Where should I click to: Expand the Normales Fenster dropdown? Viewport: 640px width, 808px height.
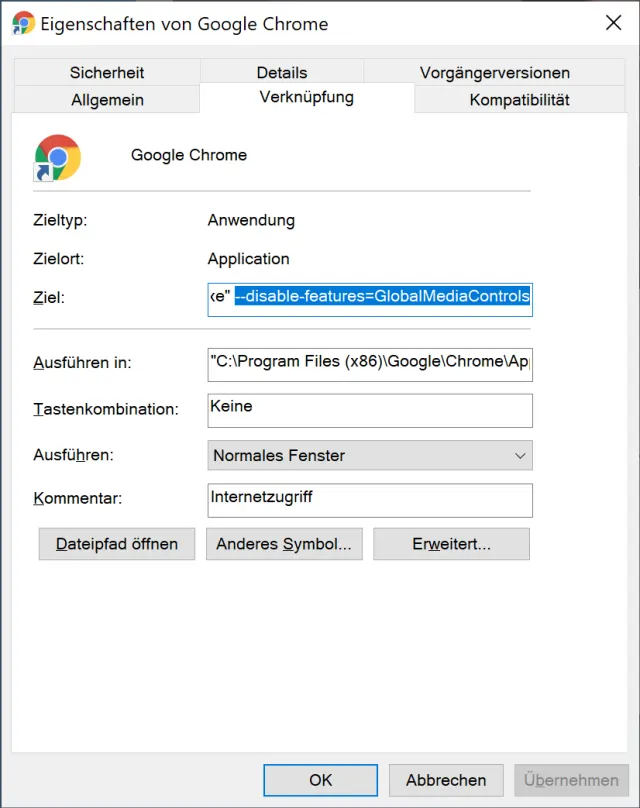[x=370, y=455]
